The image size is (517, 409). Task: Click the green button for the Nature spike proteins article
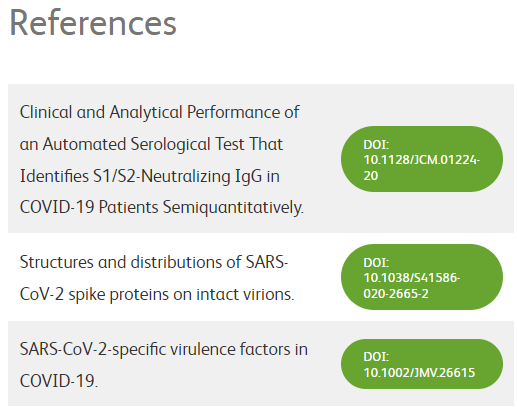click(422, 277)
